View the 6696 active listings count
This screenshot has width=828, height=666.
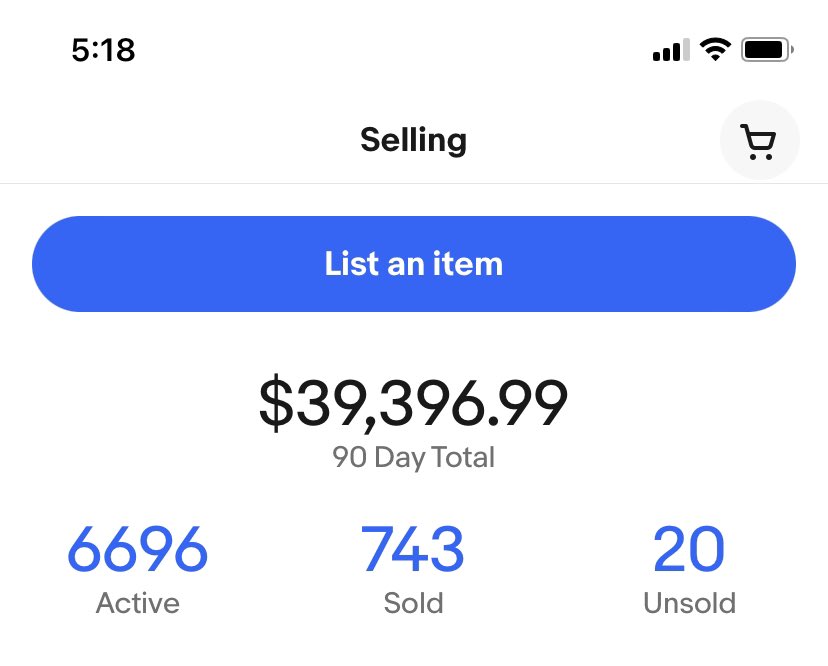pyautogui.click(x=137, y=549)
